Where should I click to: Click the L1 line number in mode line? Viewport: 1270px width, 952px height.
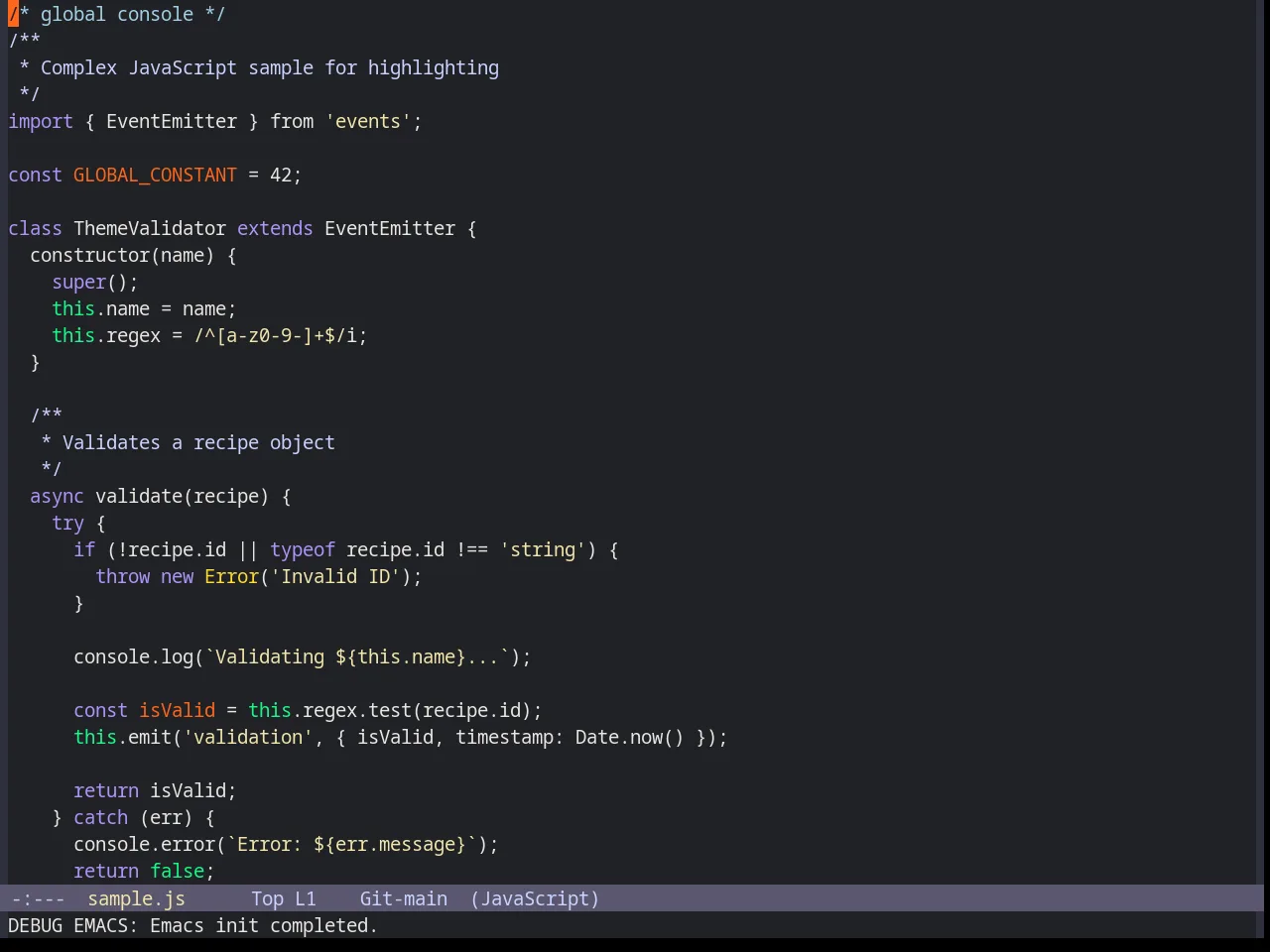(x=305, y=898)
